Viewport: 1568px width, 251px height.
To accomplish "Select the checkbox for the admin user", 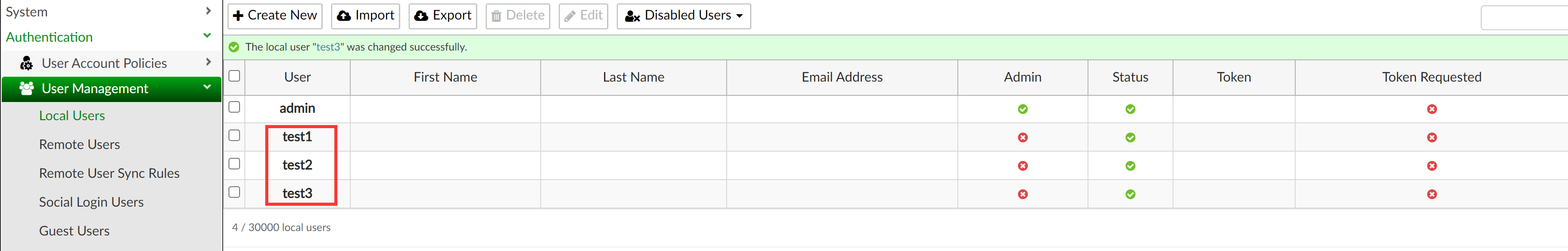I will pos(234,107).
